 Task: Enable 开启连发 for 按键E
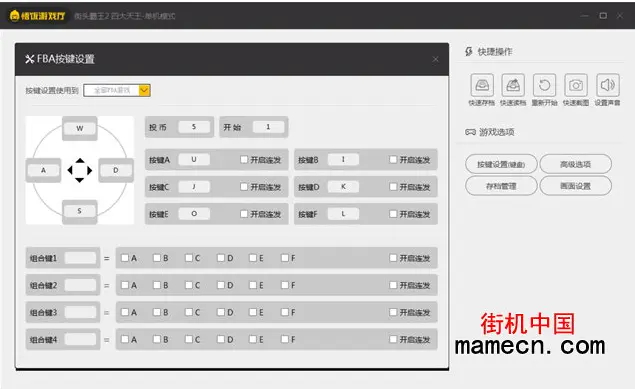coord(244,214)
